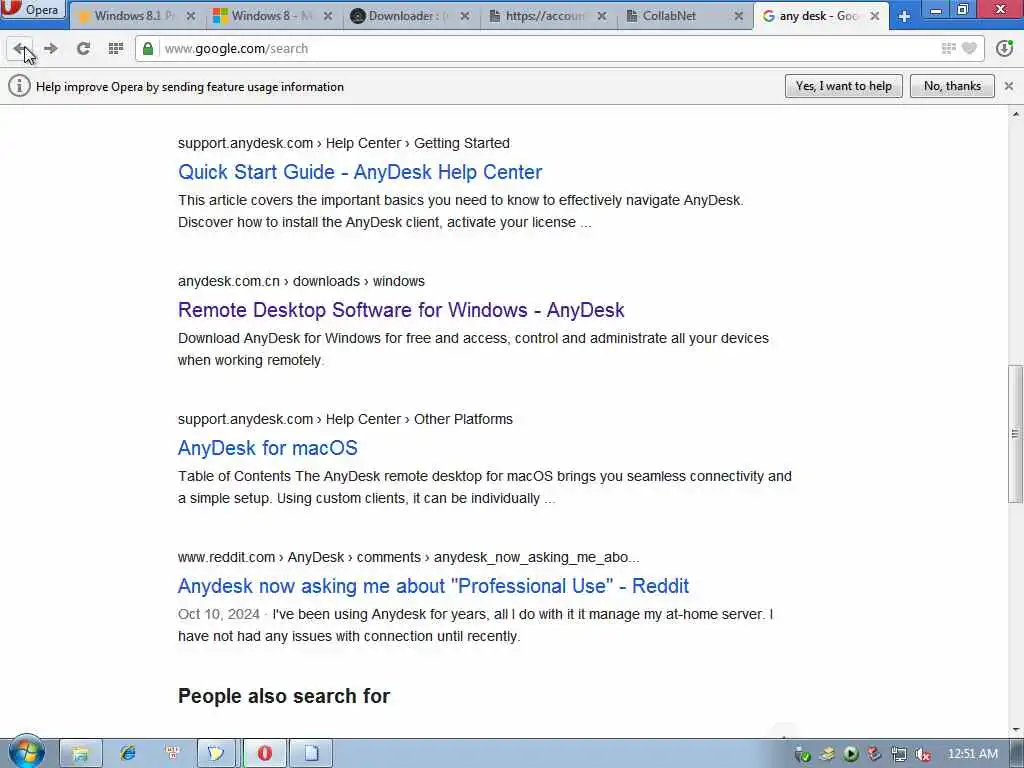Go forward with the forward arrow
Image resolution: width=1024 pixels, height=768 pixels.
click(51, 48)
